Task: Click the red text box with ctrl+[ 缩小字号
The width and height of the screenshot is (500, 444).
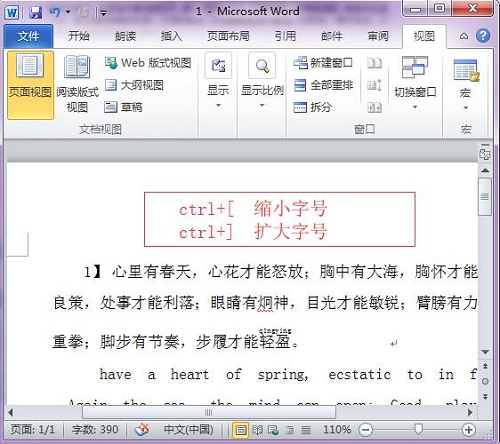Action: tap(280, 219)
